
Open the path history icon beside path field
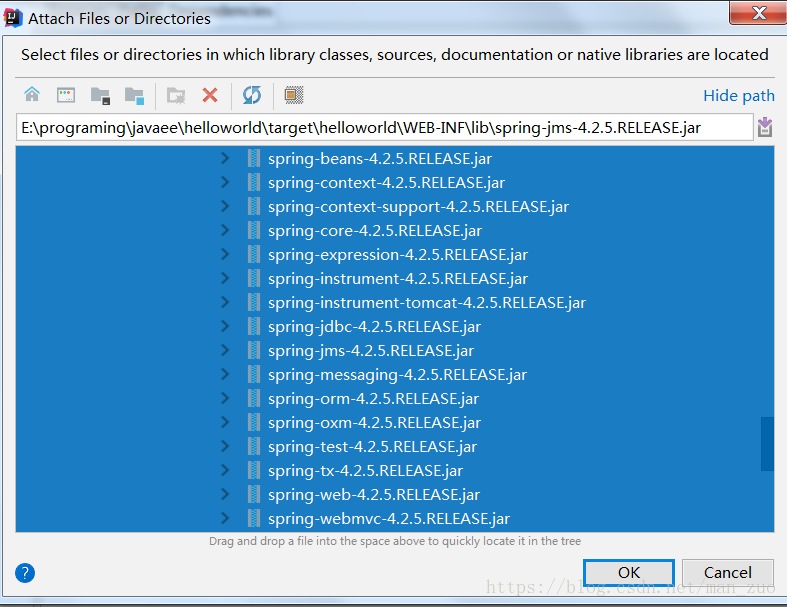(x=765, y=127)
